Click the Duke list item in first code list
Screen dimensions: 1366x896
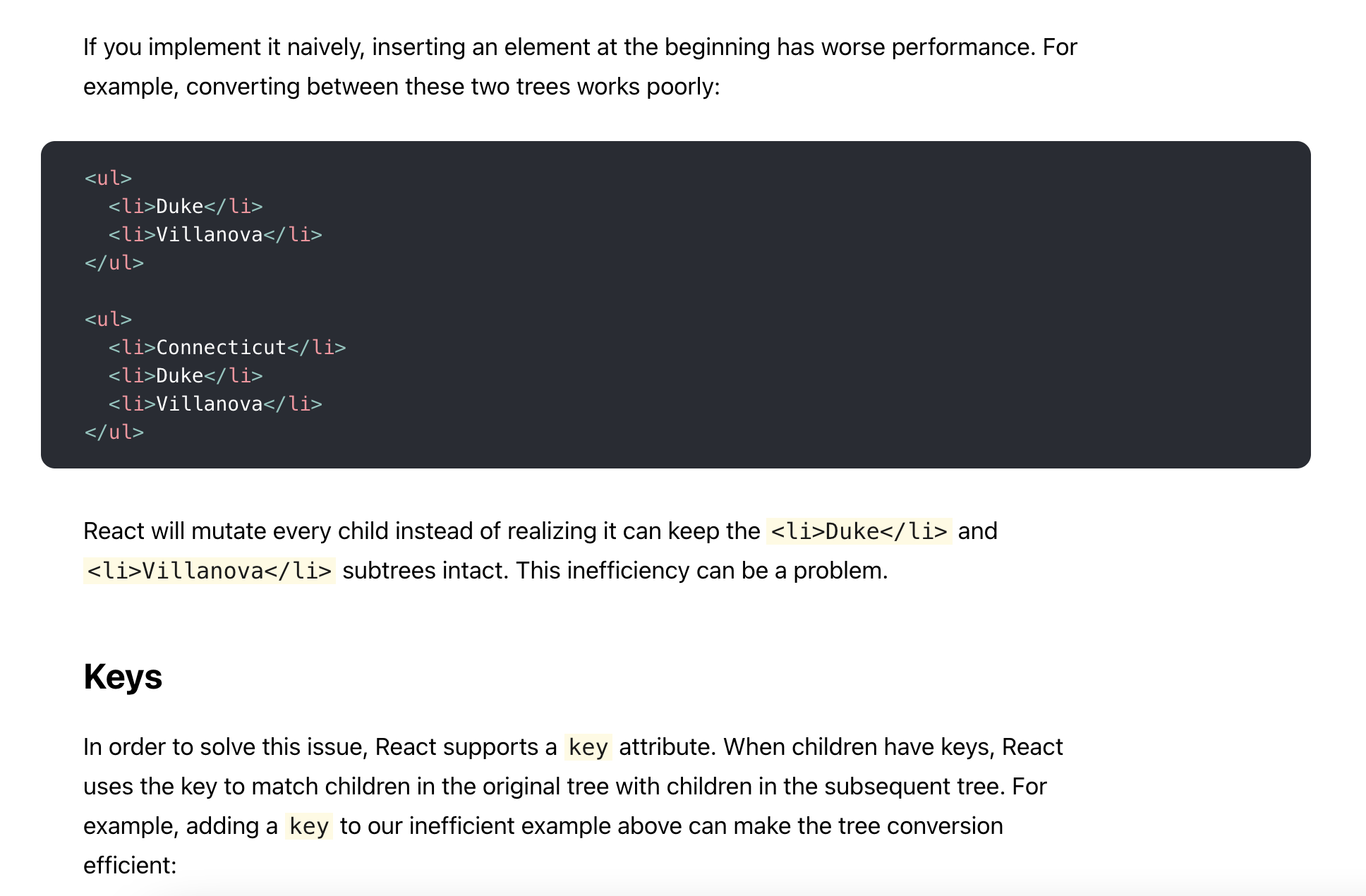[x=186, y=207]
